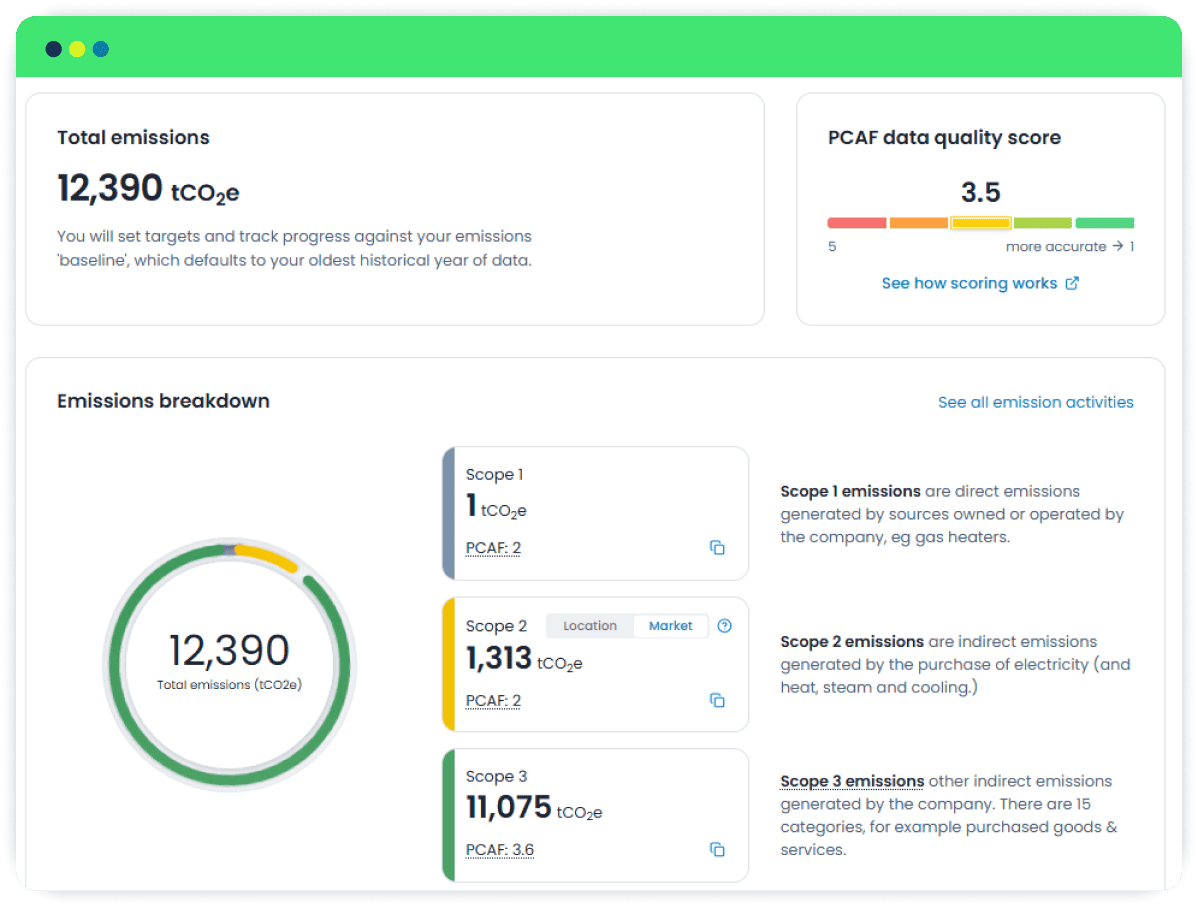Click PCAF: 3.6 label in Scope 3 card
Screen dimensions: 1198x907
500,850
